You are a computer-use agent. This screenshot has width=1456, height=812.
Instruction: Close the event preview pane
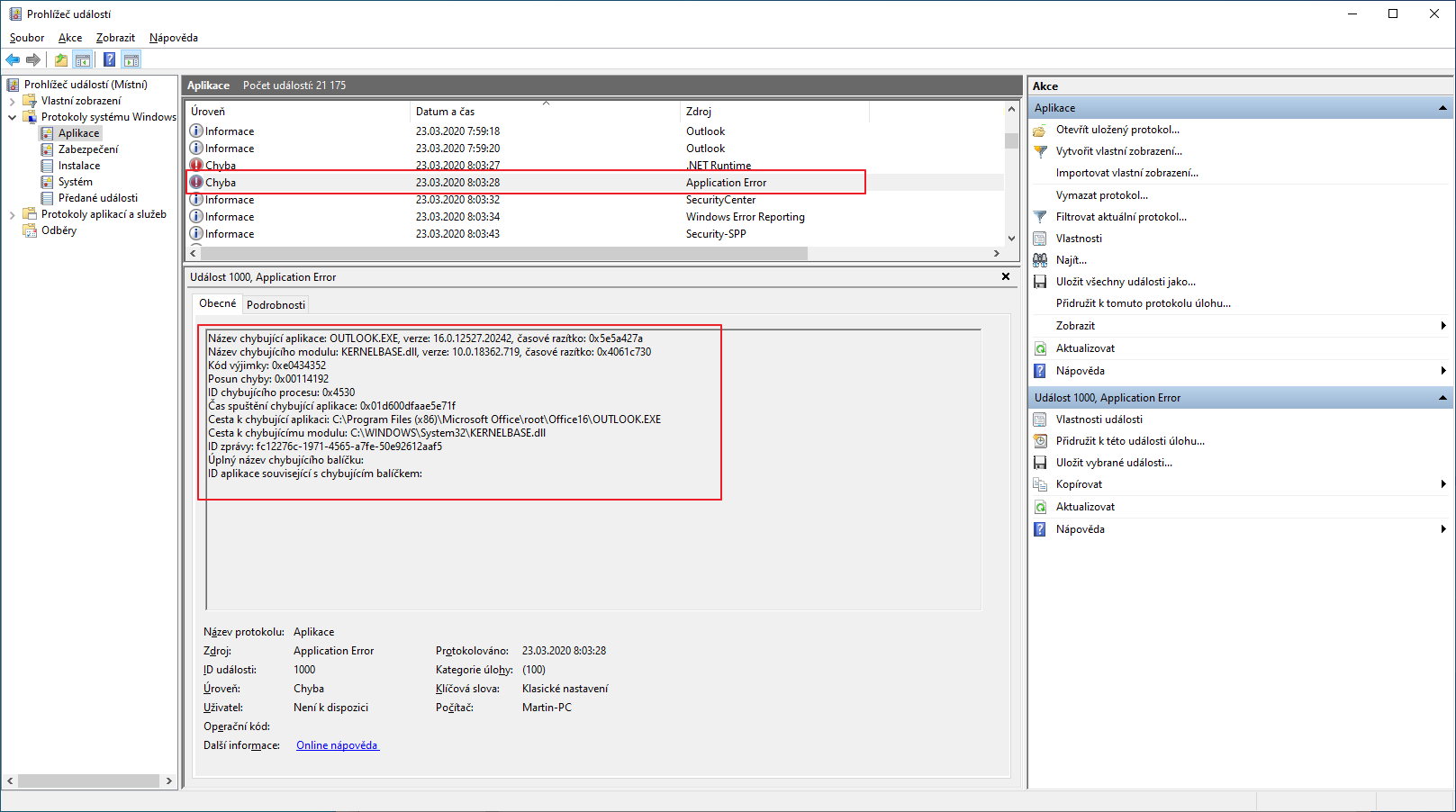click(1006, 276)
